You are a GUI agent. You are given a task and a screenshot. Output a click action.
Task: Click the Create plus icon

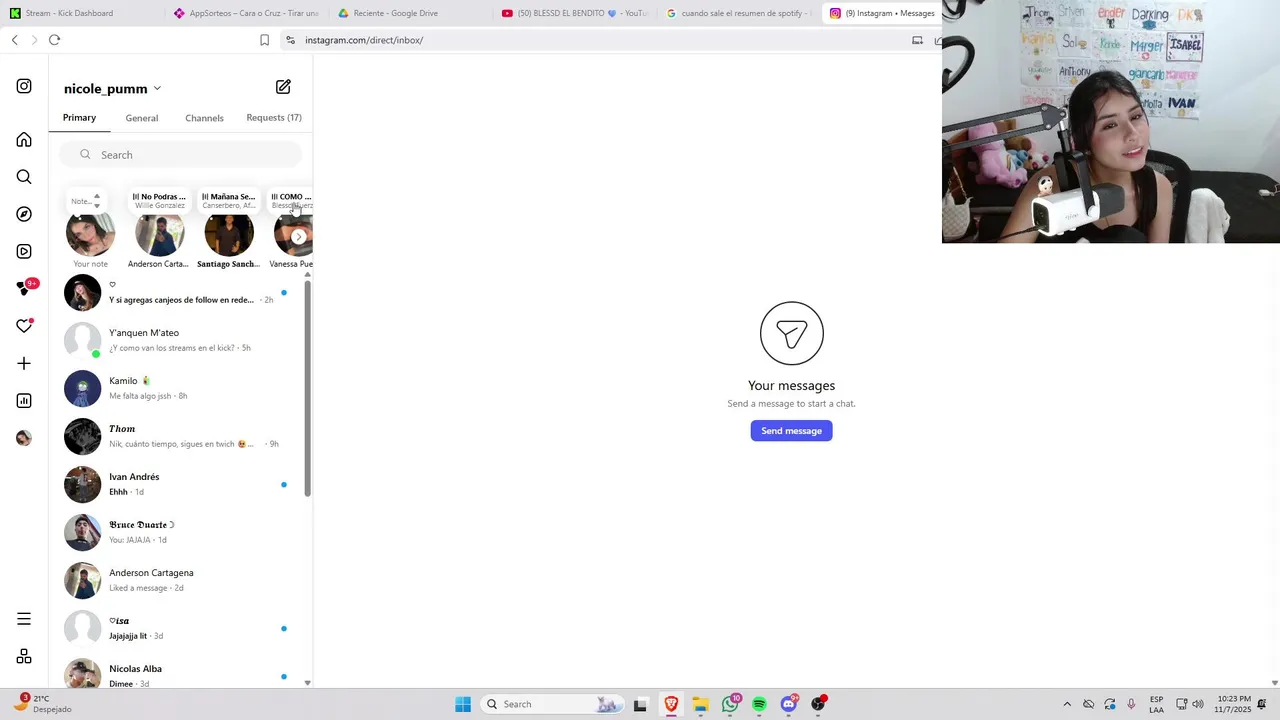click(24, 363)
